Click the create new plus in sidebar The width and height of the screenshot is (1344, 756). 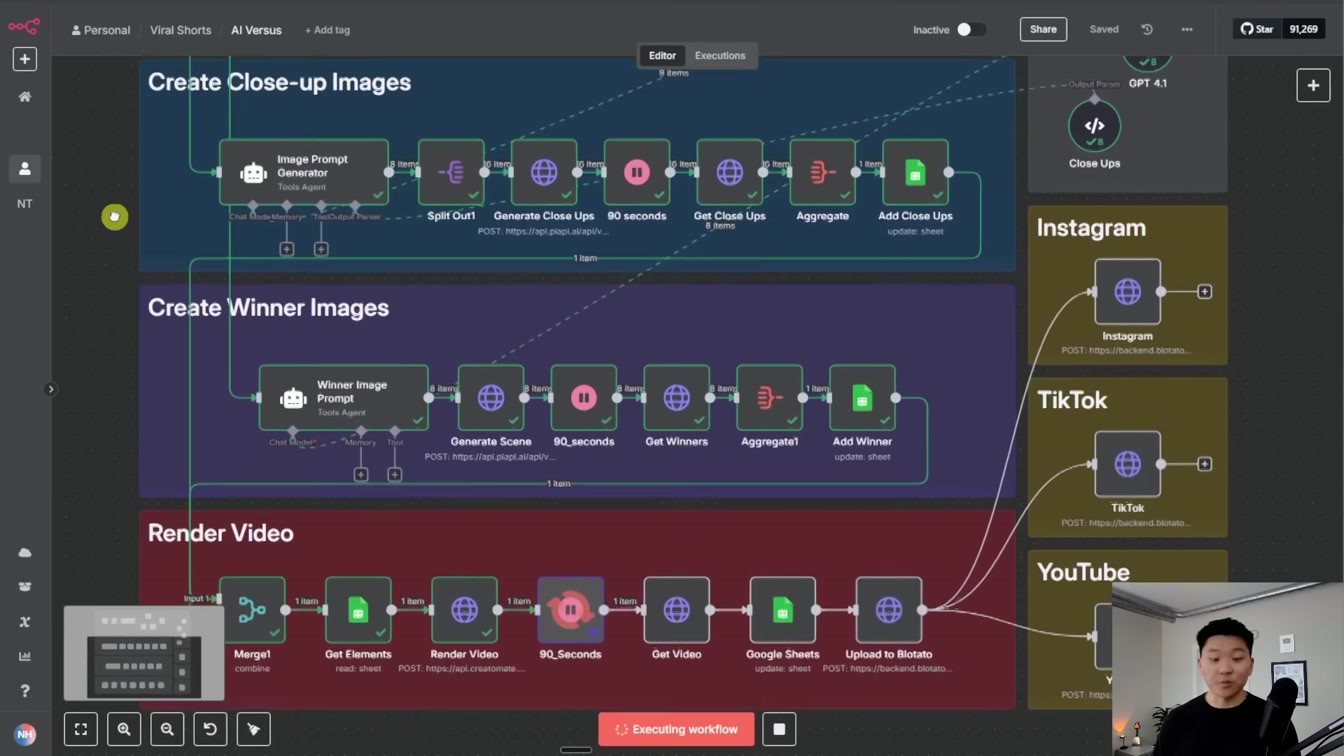25,59
